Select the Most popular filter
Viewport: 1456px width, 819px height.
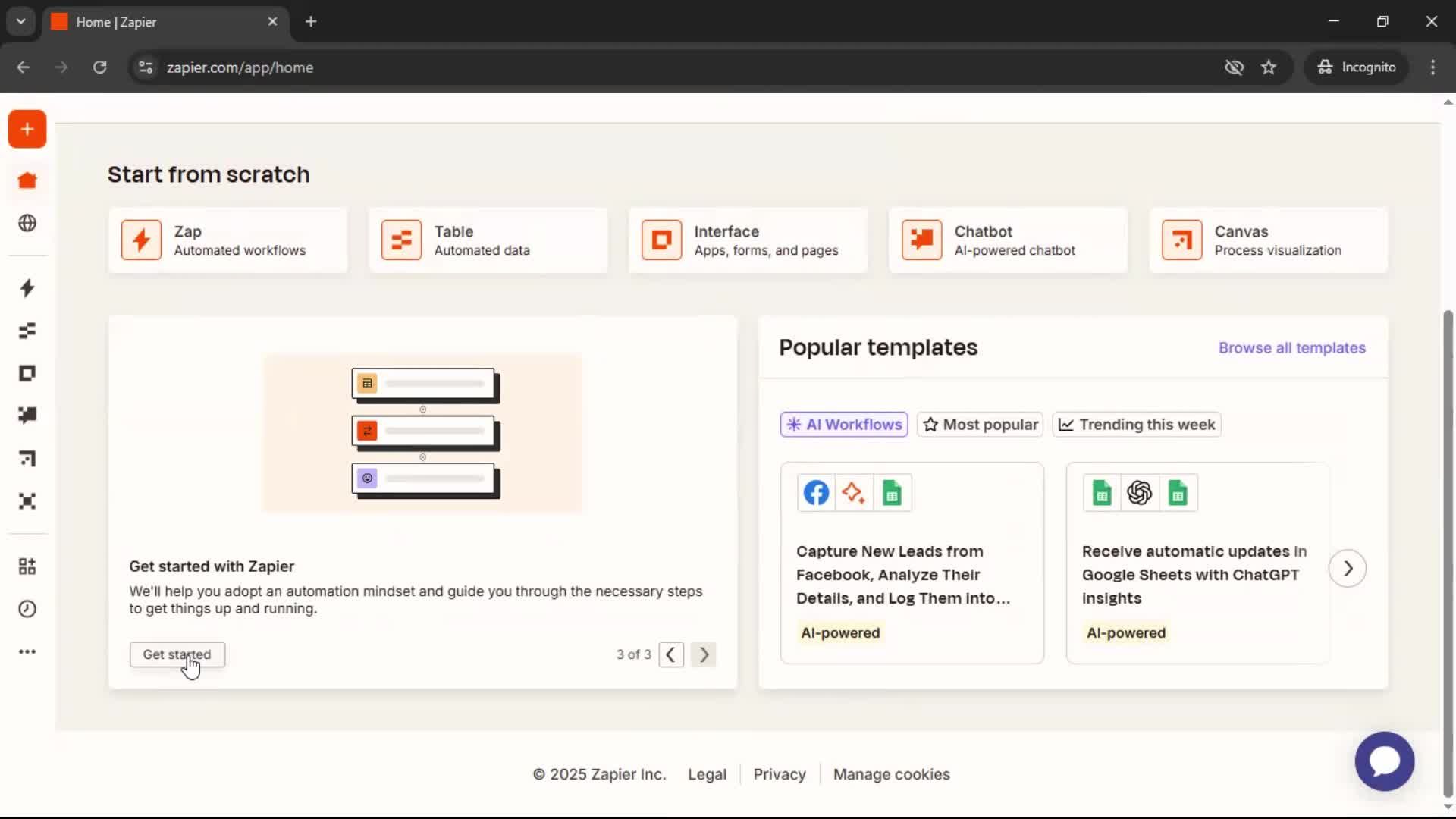[x=980, y=425]
